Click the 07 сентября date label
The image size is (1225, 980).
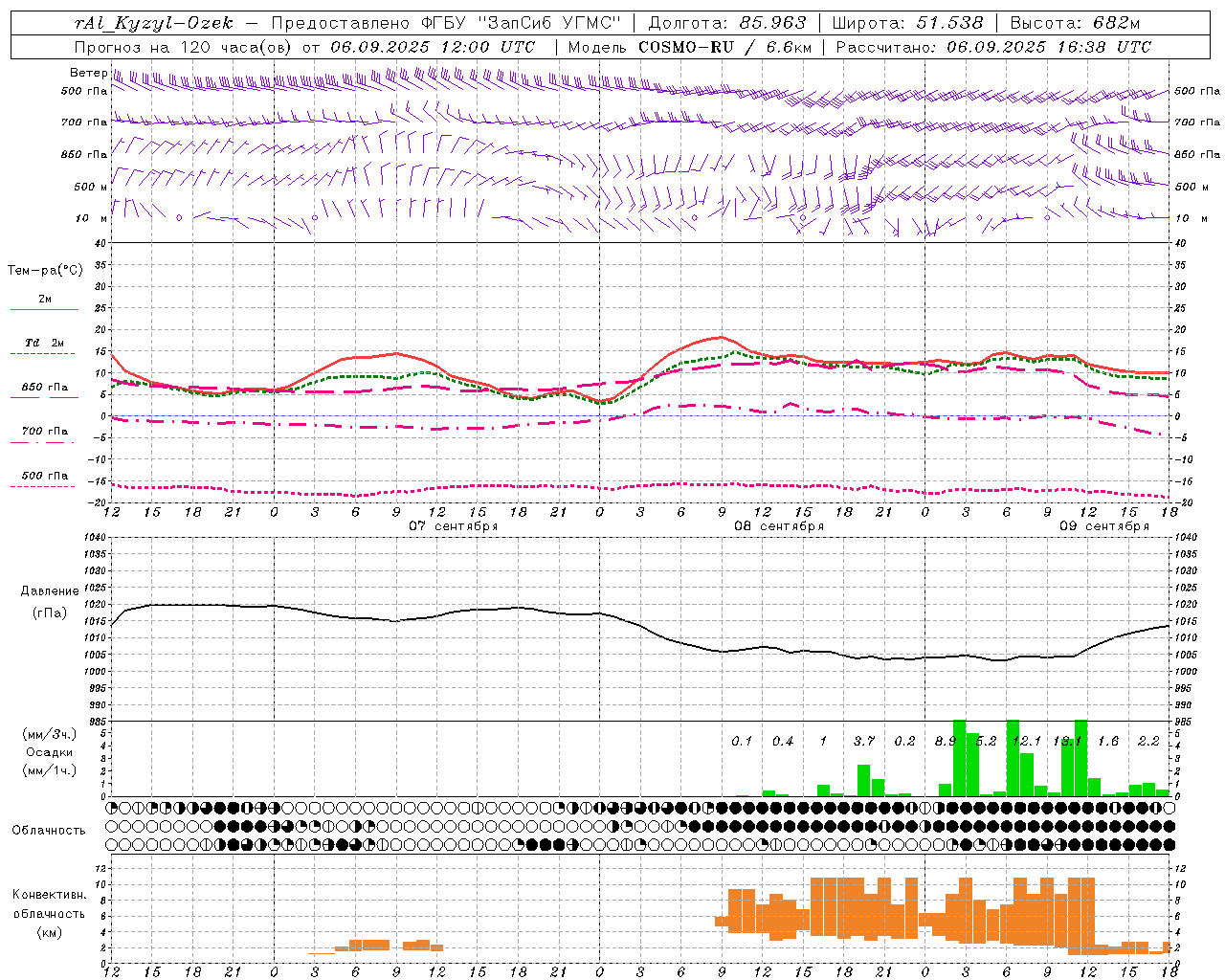[453, 526]
